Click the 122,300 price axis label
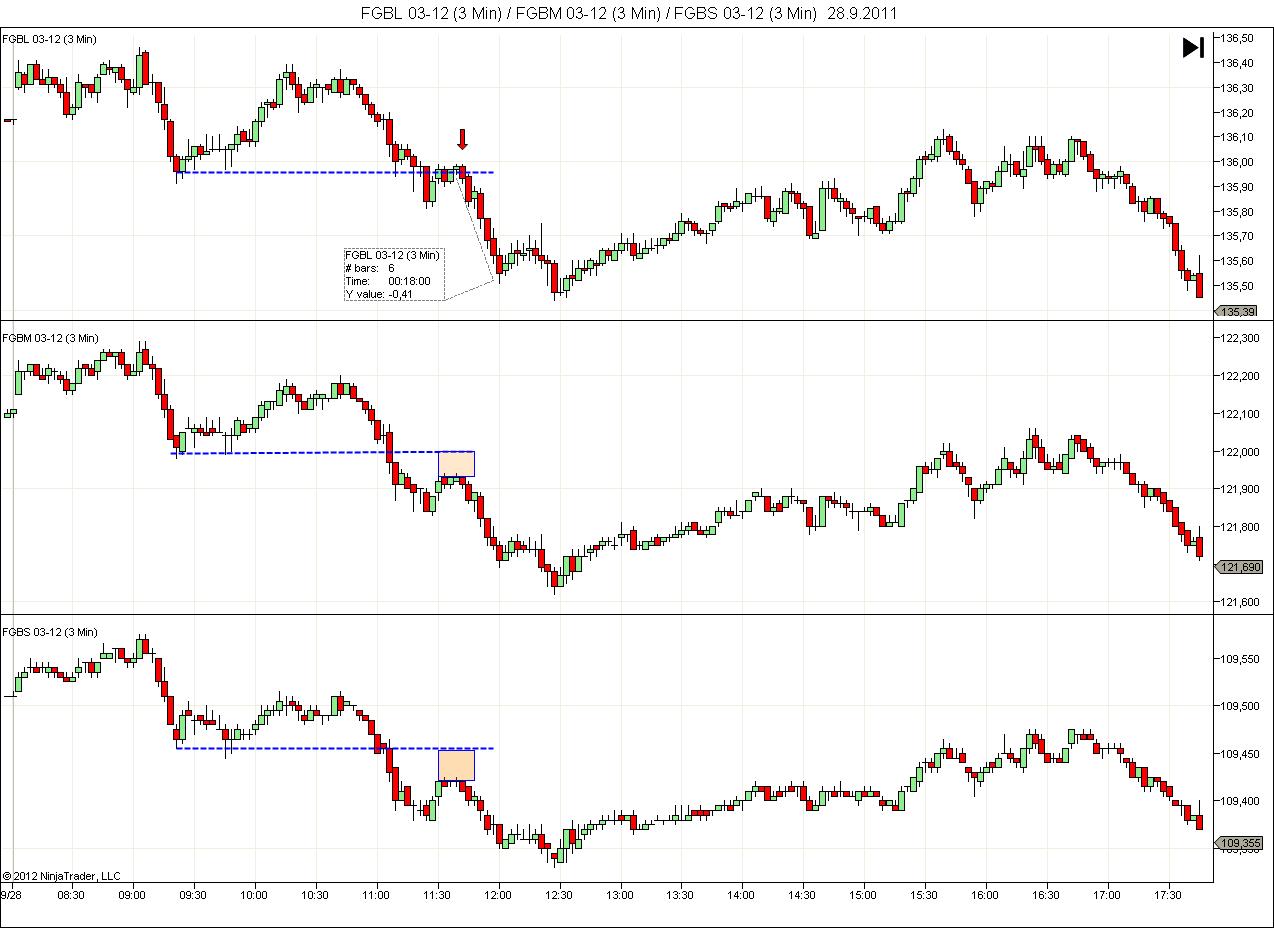 [x=1240, y=338]
